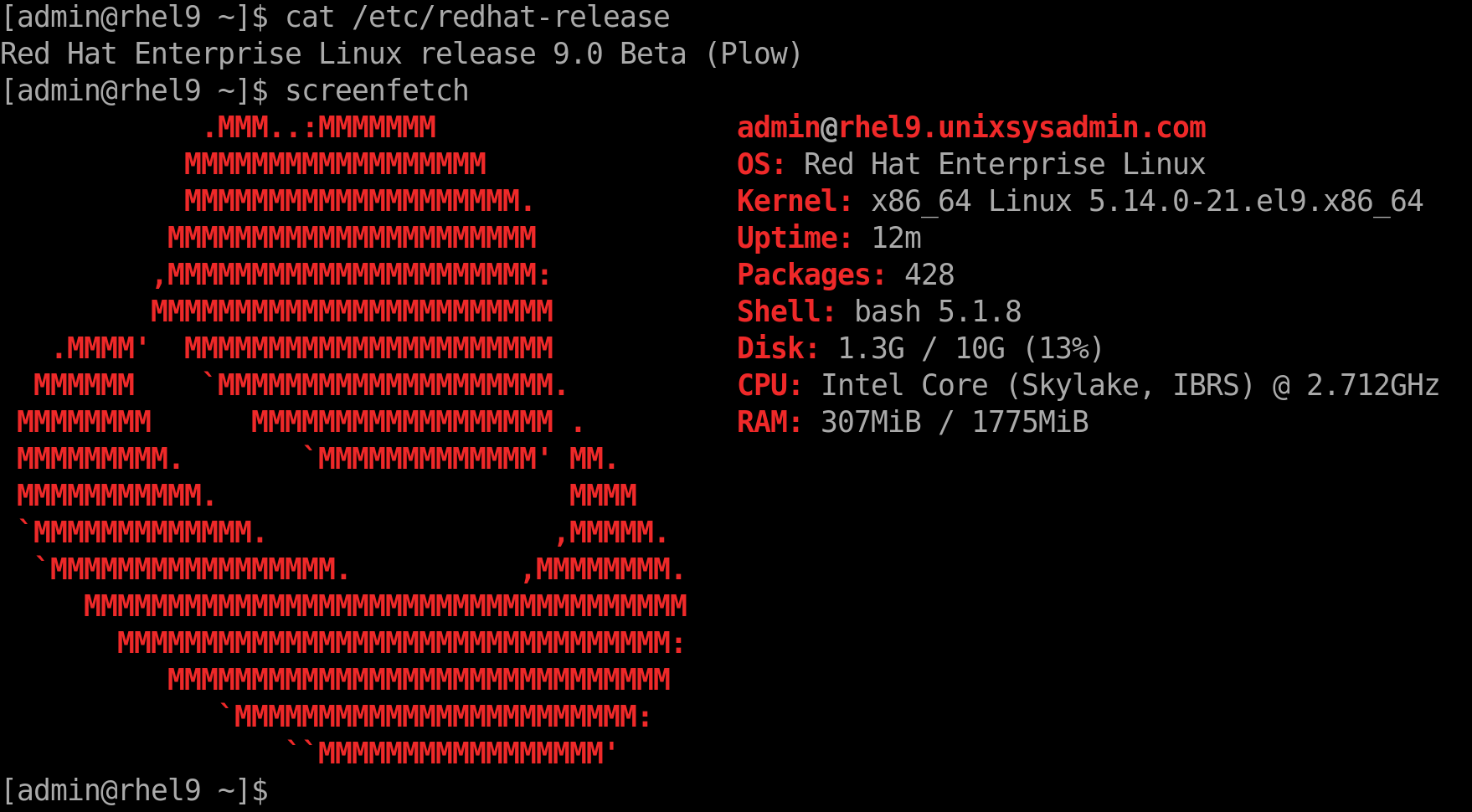
Task: Click the Uptime: label
Action: pyautogui.click(x=795, y=238)
